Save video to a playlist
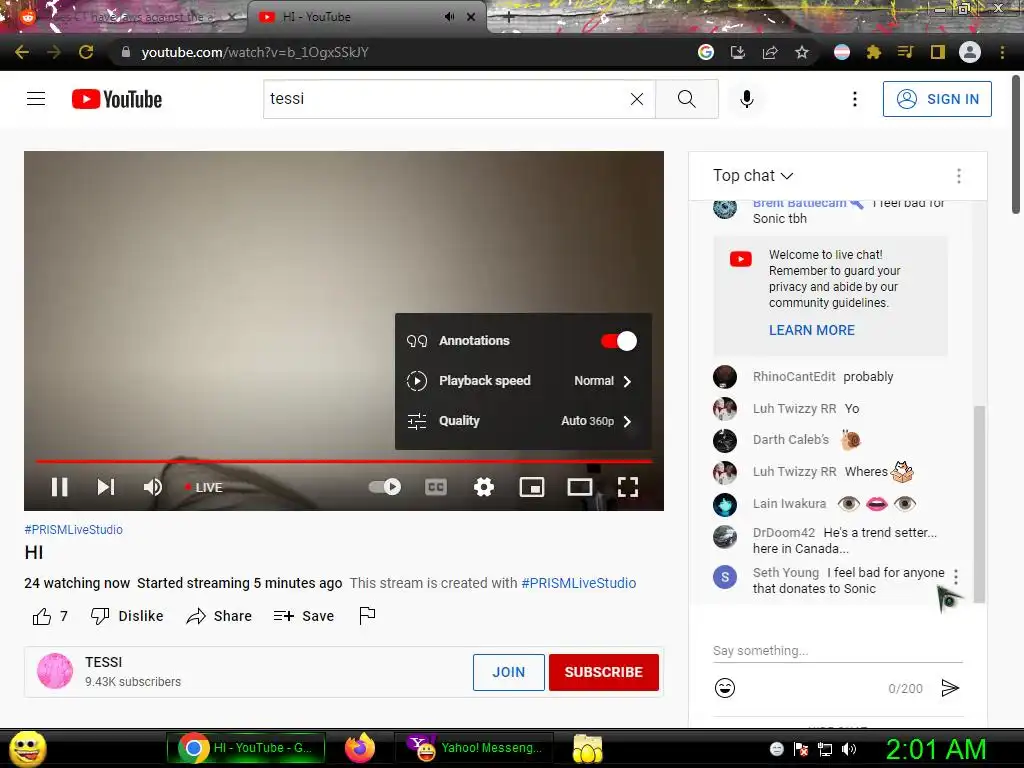Image resolution: width=1024 pixels, height=768 pixels. pos(304,616)
